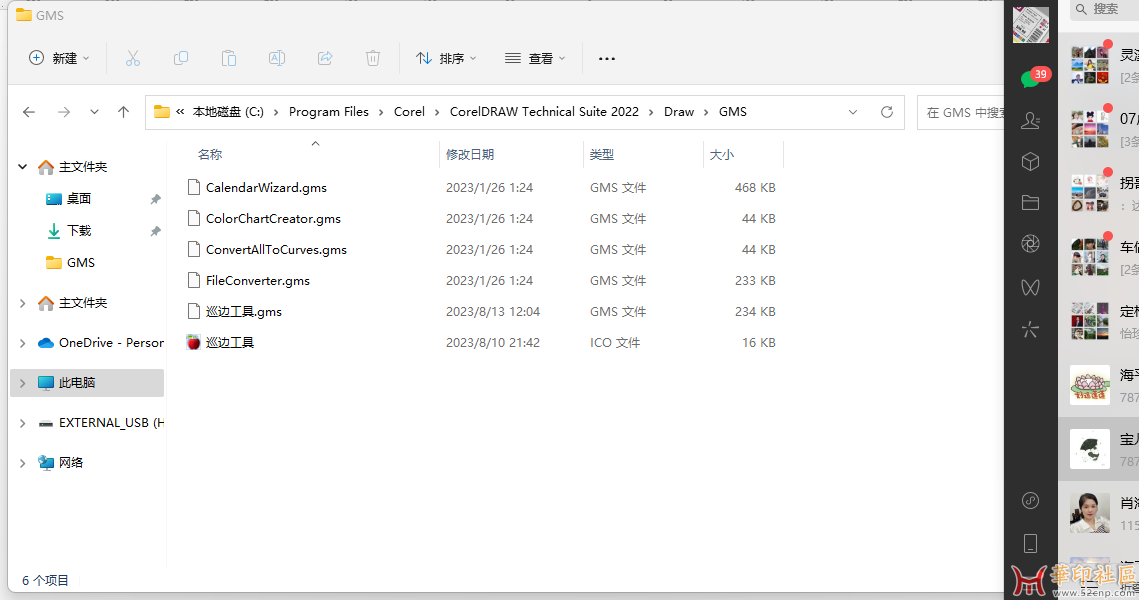Click the WeChat profile avatar at top
Image resolution: width=1139 pixels, height=600 pixels.
click(1031, 25)
